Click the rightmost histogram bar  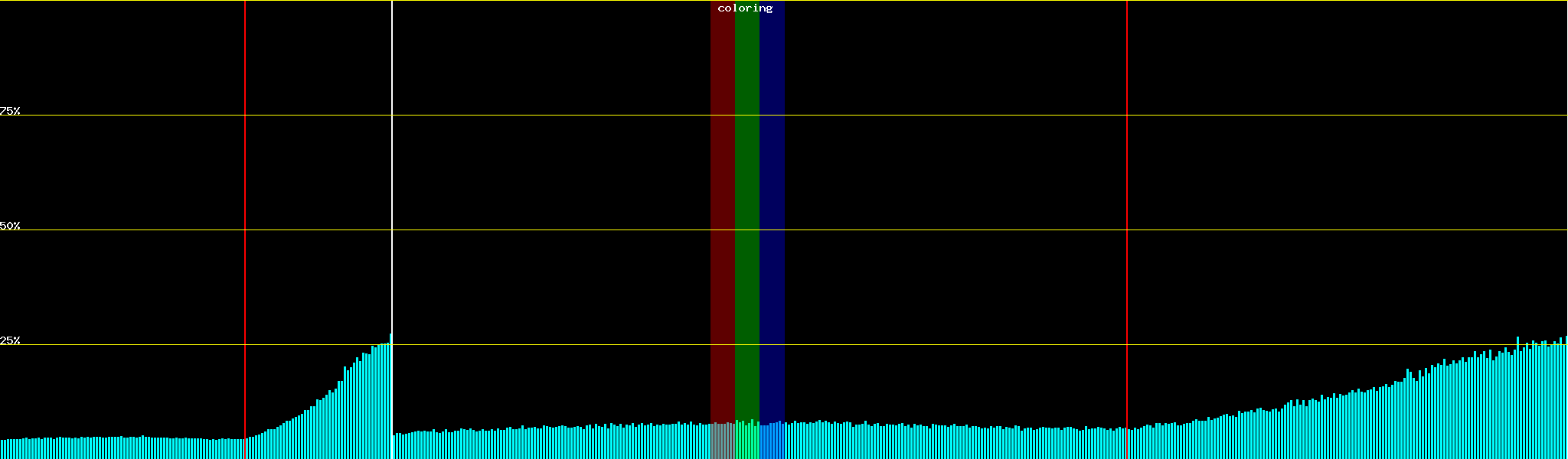(x=1566, y=398)
